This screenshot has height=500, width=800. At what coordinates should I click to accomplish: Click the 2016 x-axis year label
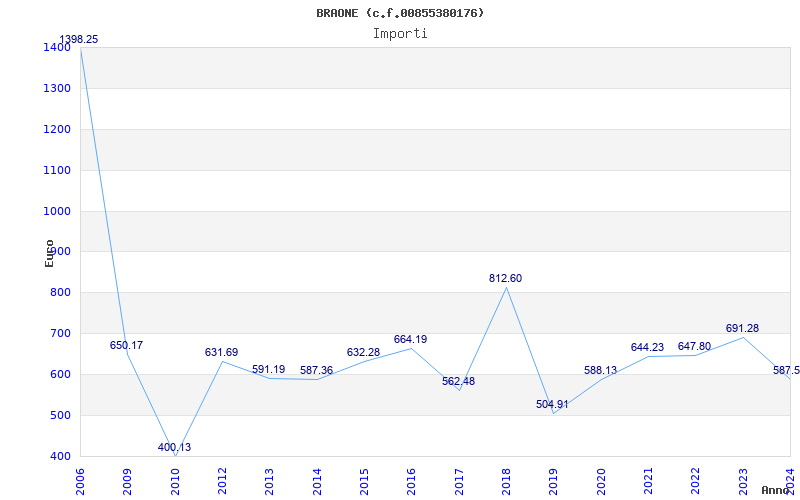click(412, 482)
